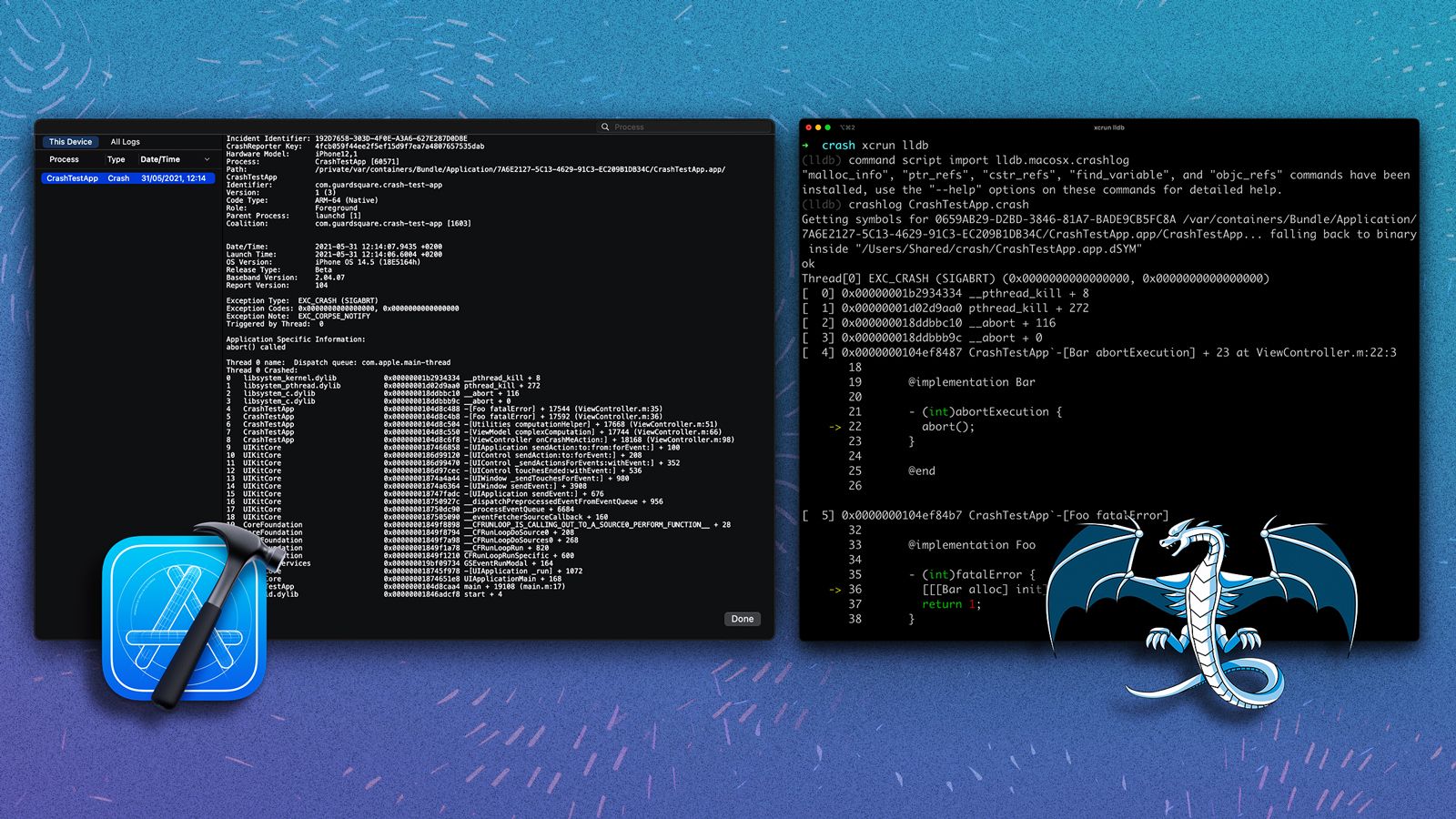This screenshot has height=819, width=1456.
Task: Click the Exception Note EXC_CORPSE_NOTIFY line
Action: [298, 316]
